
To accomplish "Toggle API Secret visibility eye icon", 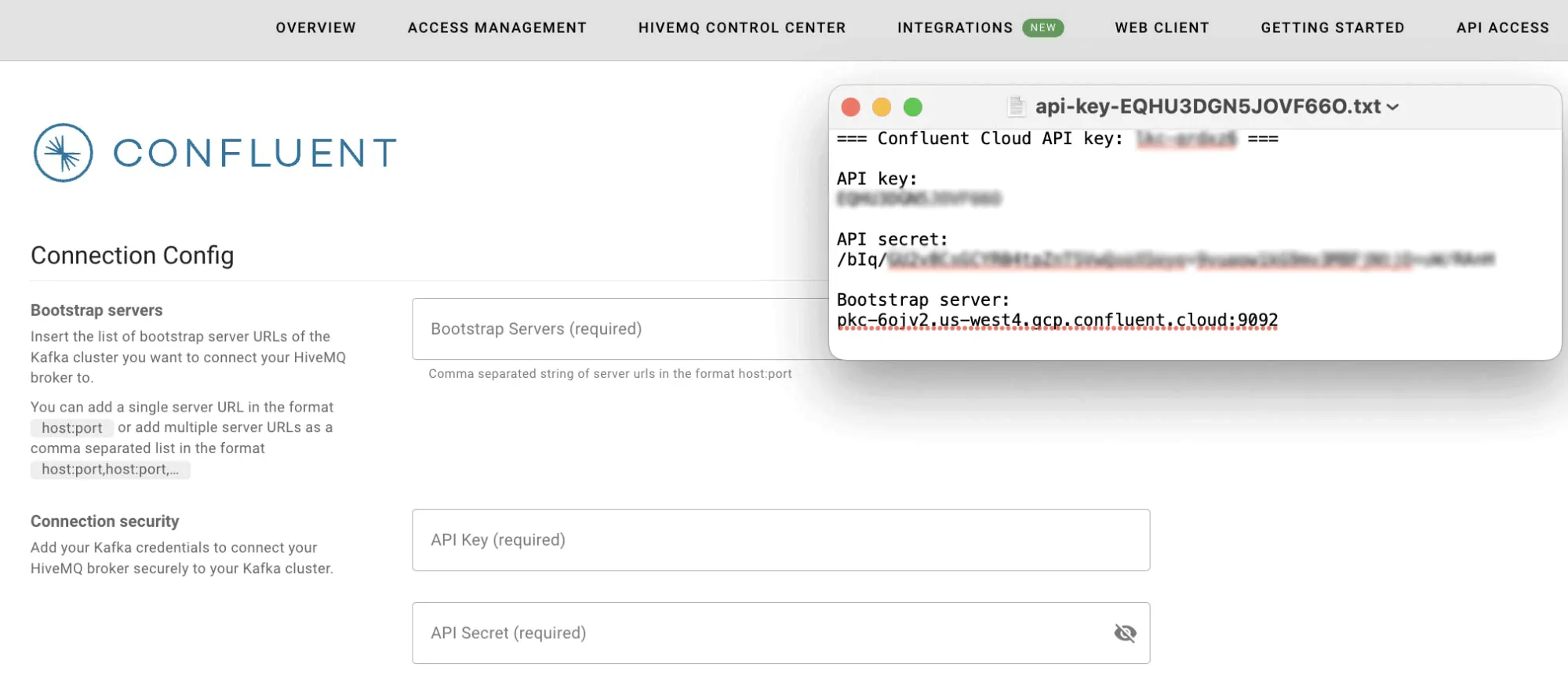I will tap(1125, 633).
